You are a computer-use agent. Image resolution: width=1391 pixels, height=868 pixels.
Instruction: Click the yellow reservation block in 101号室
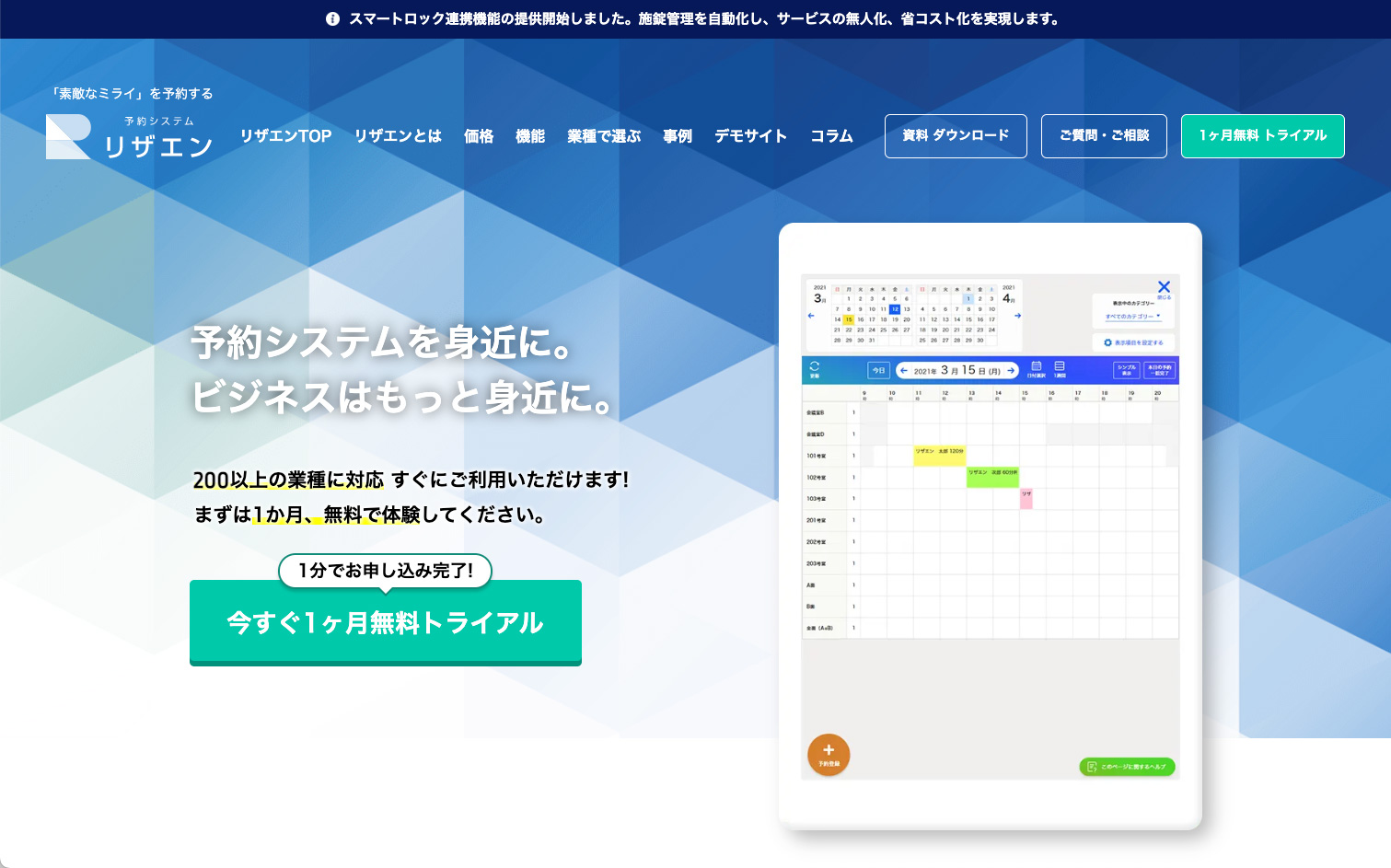click(939, 455)
